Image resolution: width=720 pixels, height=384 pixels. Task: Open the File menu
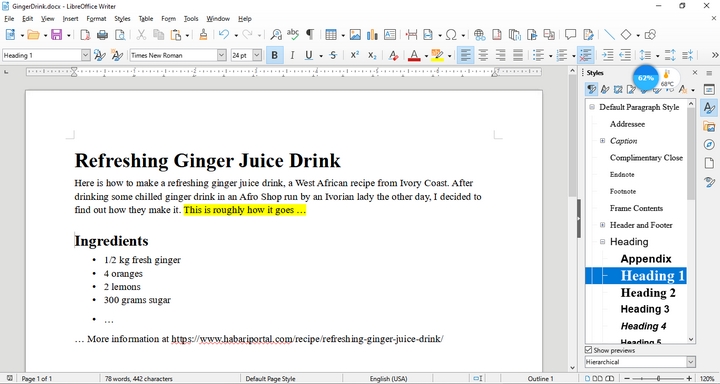(9, 19)
